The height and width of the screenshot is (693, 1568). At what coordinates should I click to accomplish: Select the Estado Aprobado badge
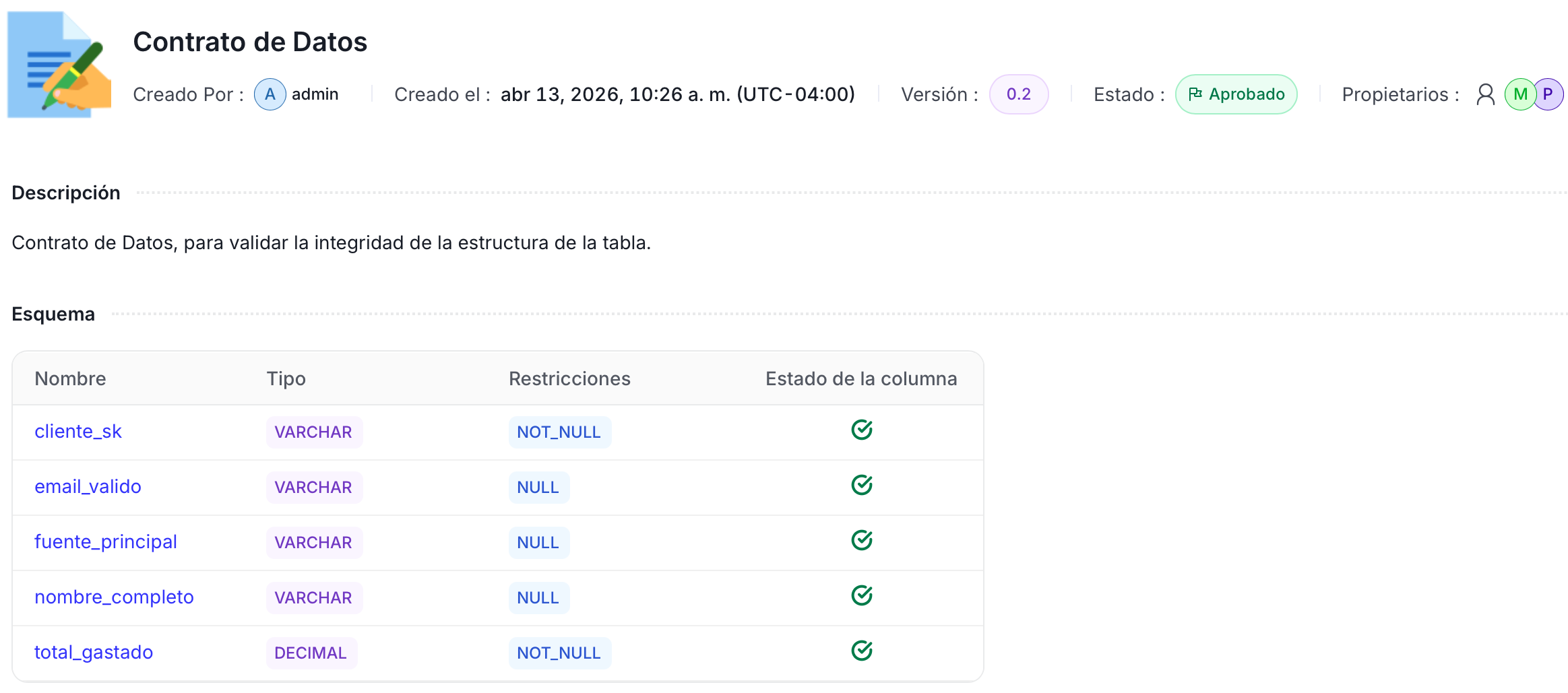[1236, 94]
